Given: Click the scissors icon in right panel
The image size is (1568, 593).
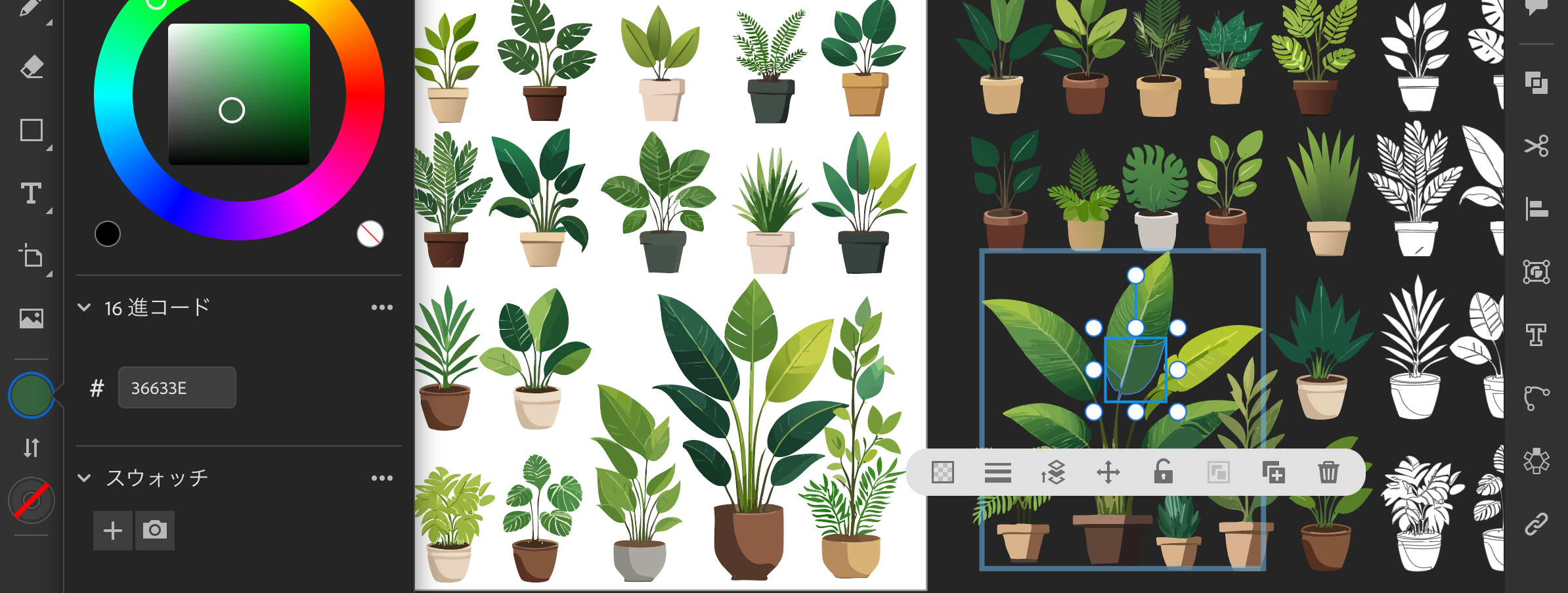Looking at the screenshot, I should [1536, 146].
